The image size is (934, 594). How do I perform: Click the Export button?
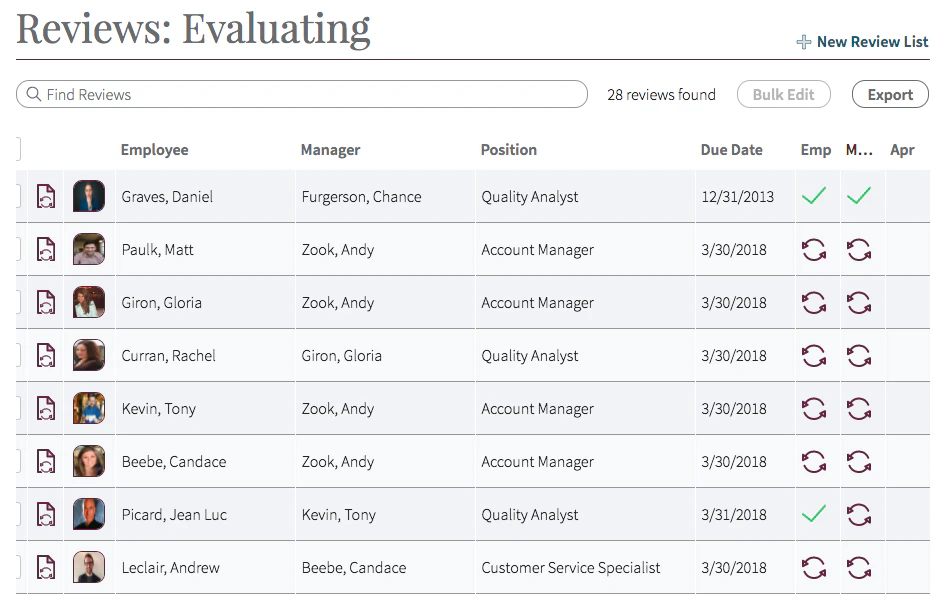(889, 94)
